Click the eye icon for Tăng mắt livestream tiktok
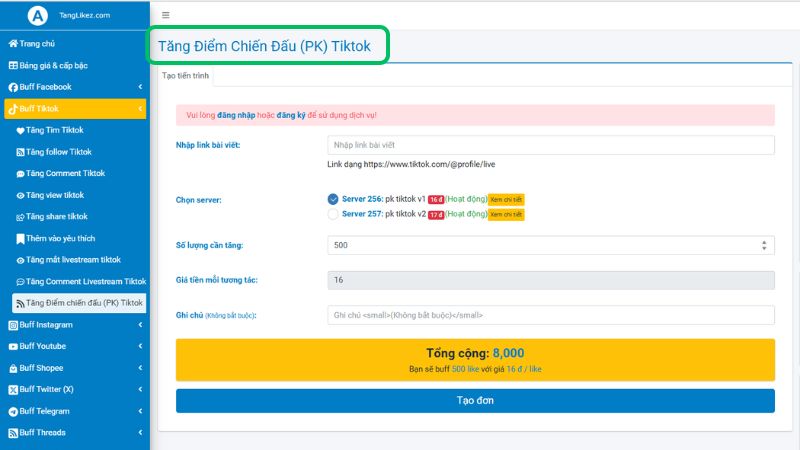Viewport: 800px width, 450px height. pyautogui.click(x=20, y=260)
